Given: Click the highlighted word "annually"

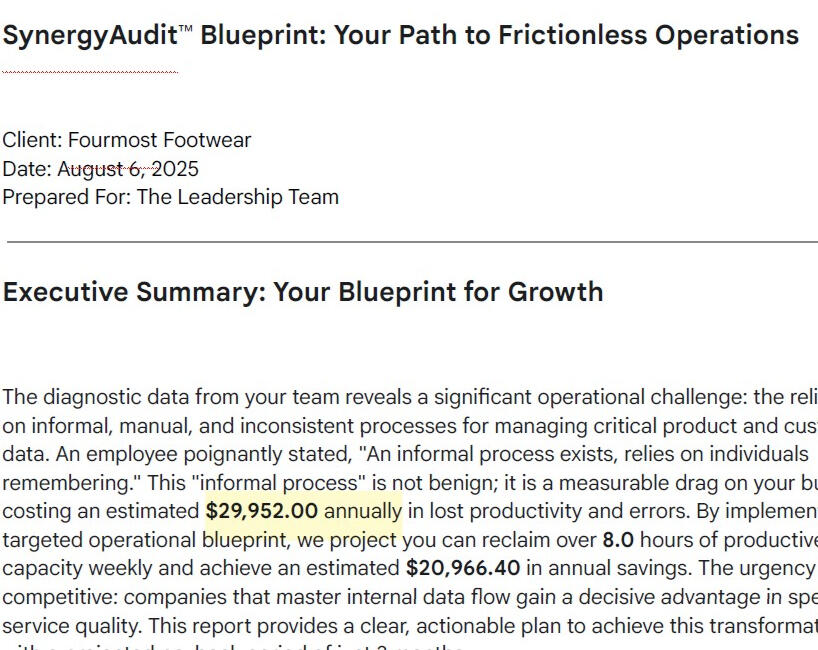Looking at the screenshot, I should coord(363,512).
